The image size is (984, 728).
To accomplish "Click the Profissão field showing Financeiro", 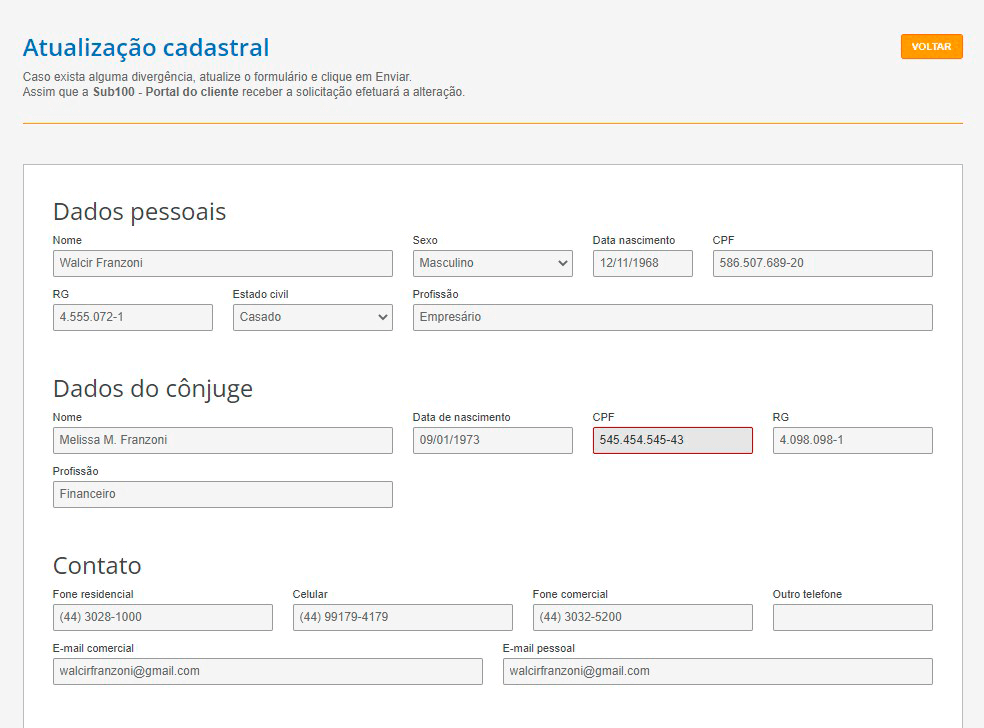I will (222, 494).
